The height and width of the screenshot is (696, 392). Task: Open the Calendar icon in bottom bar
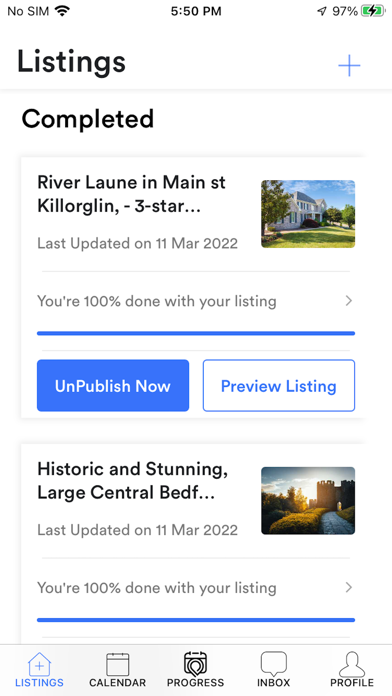pyautogui.click(x=118, y=664)
